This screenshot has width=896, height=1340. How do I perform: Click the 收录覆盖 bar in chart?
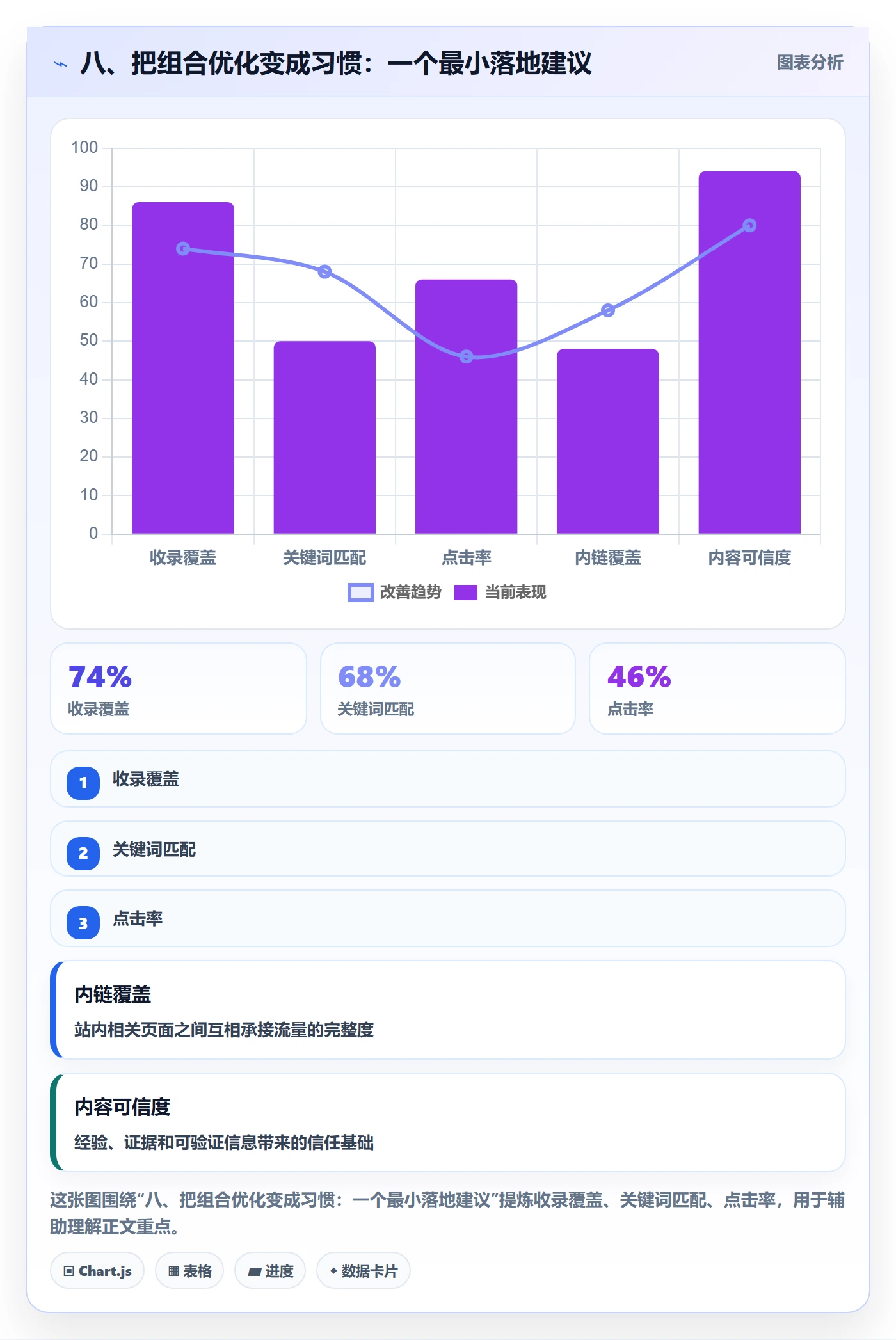(x=183, y=368)
